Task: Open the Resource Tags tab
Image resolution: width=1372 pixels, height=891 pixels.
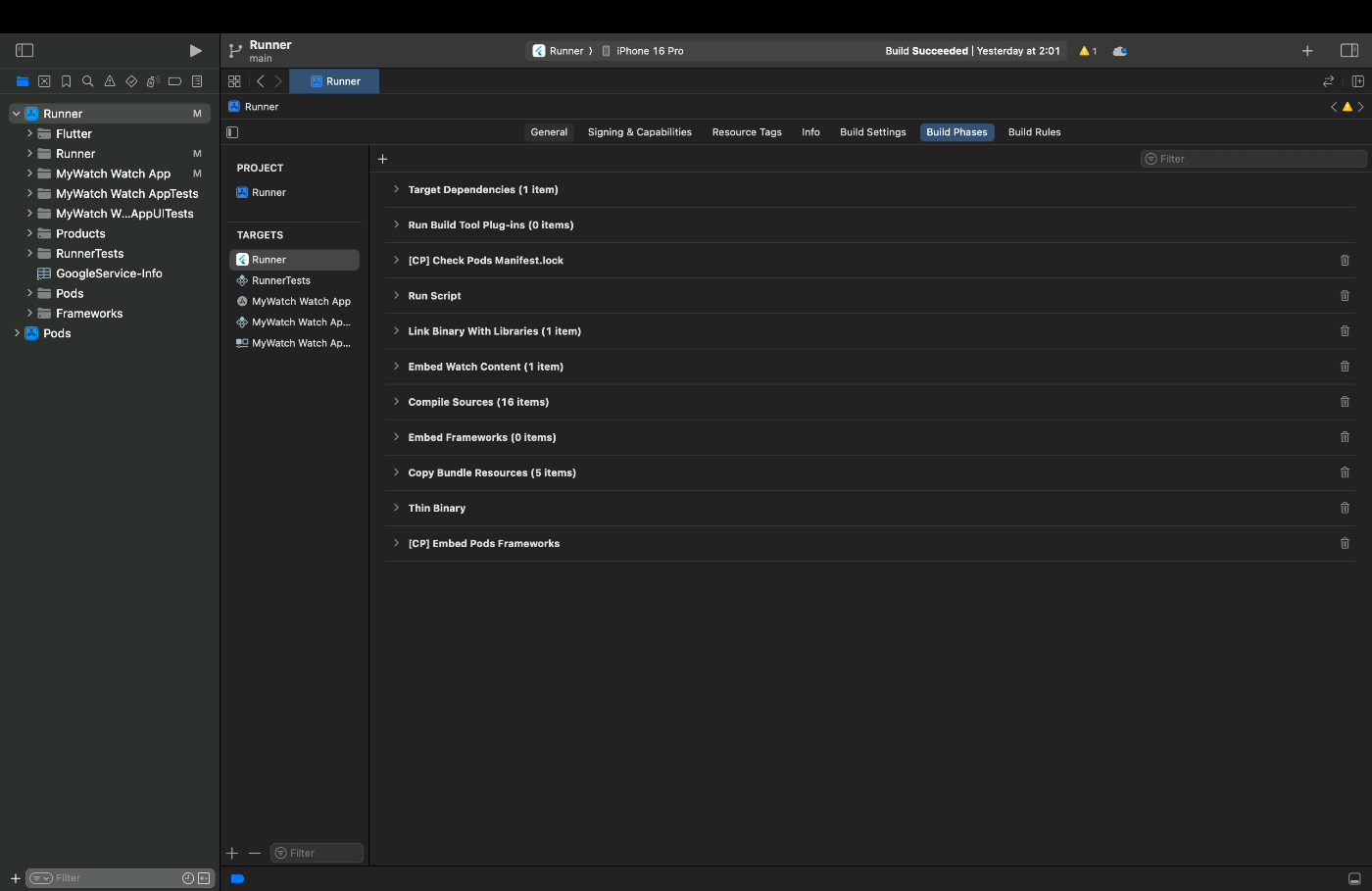Action: coord(747,132)
